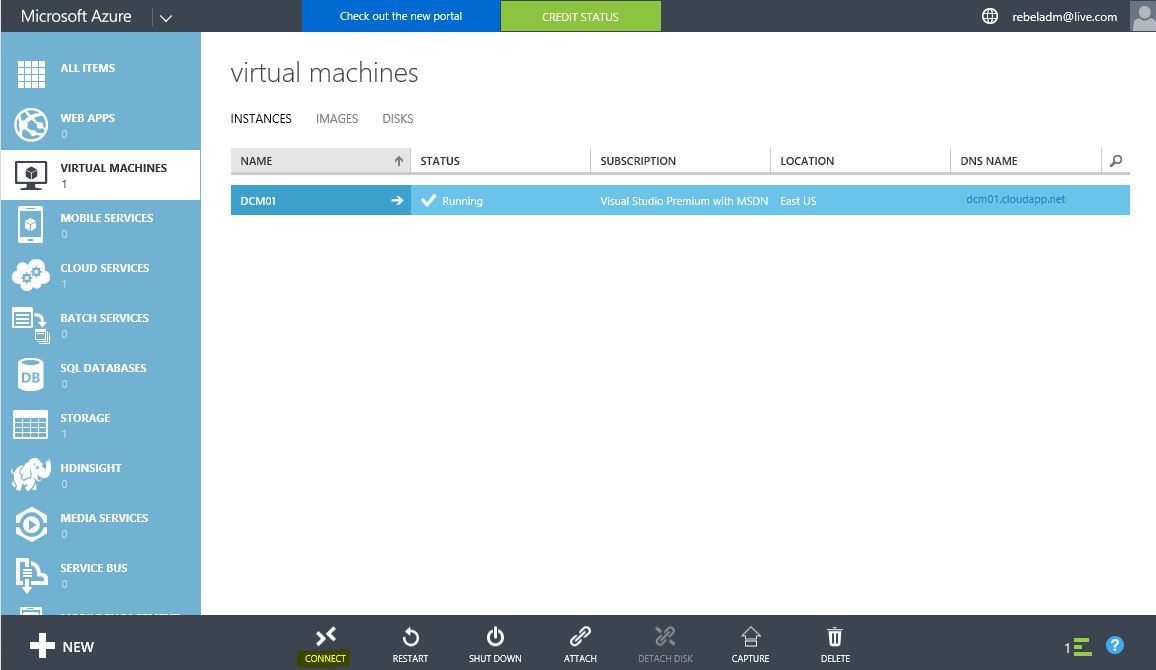
Task: Restart the selected virtual machine
Action: pos(410,638)
